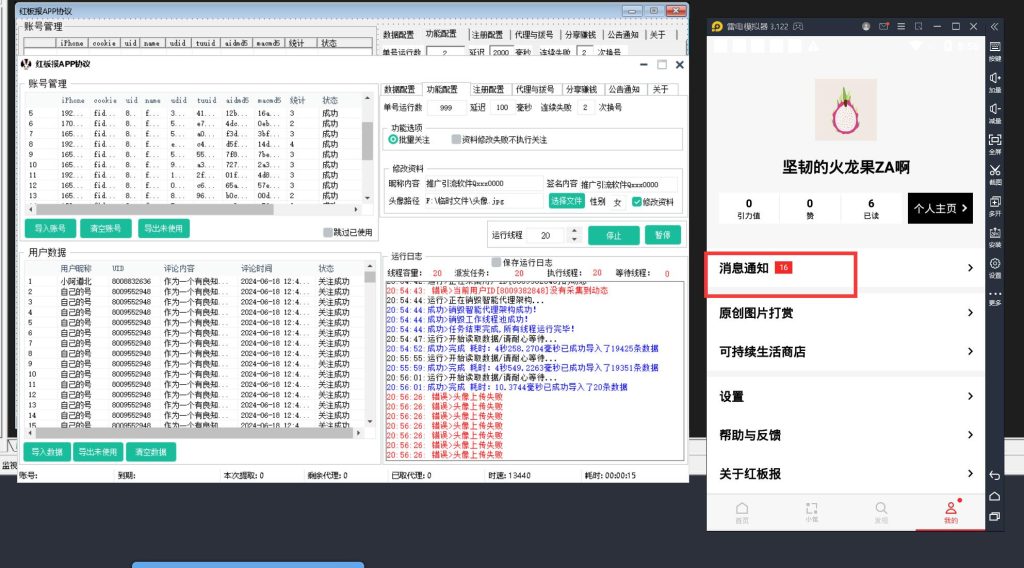The image size is (1024, 568).
Task: Open the hamburger menu in emulator title bar
Action: point(901,27)
